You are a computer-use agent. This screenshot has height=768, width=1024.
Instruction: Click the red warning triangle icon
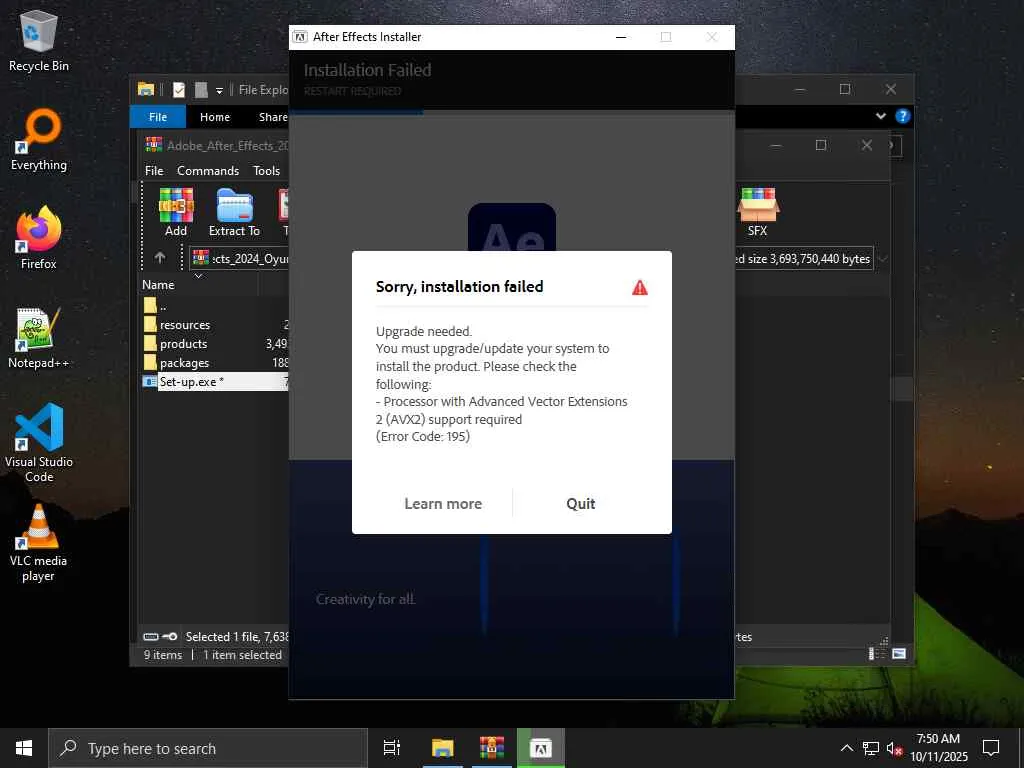tap(639, 287)
